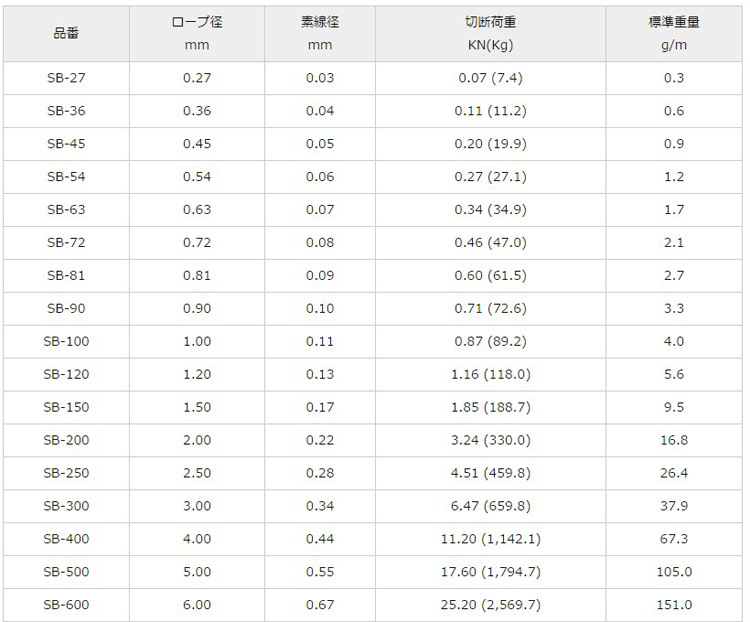Click the SB-45 row label
Image resolution: width=750 pixels, height=622 pixels.
pos(66,144)
